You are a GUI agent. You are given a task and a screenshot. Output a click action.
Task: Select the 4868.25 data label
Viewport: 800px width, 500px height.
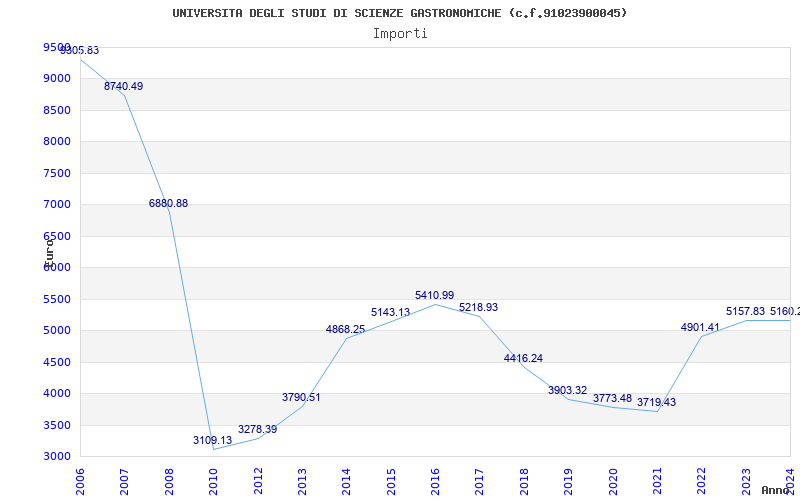pyautogui.click(x=345, y=329)
